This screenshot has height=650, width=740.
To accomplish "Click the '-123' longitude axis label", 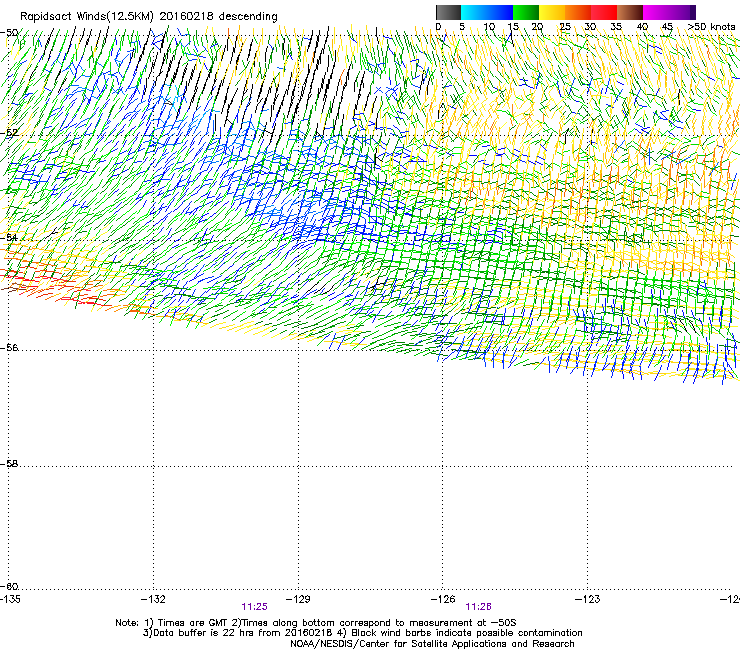I will point(588,599).
